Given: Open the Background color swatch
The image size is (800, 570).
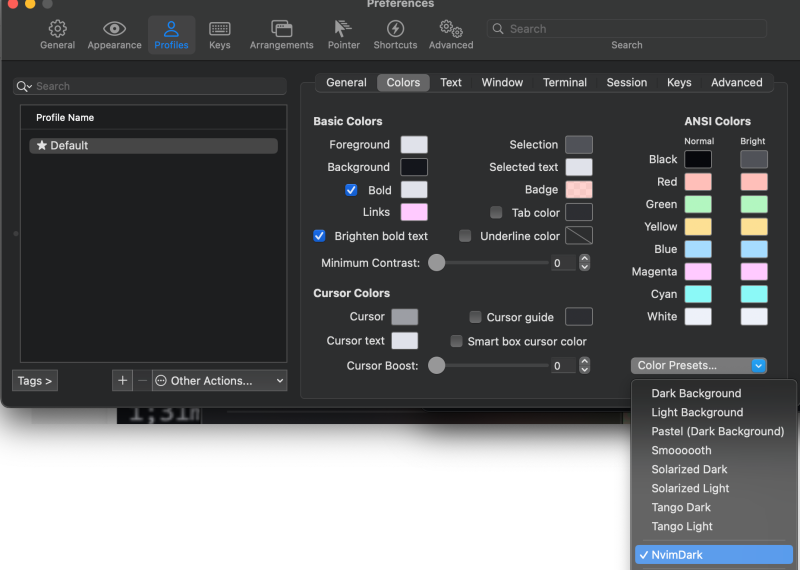Looking at the screenshot, I should point(414,167).
